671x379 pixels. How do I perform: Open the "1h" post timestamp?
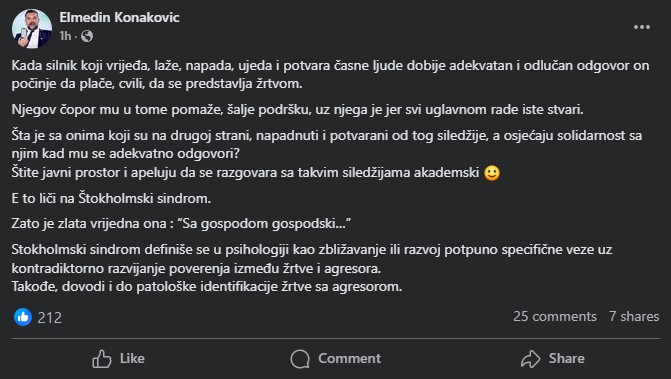(65, 36)
